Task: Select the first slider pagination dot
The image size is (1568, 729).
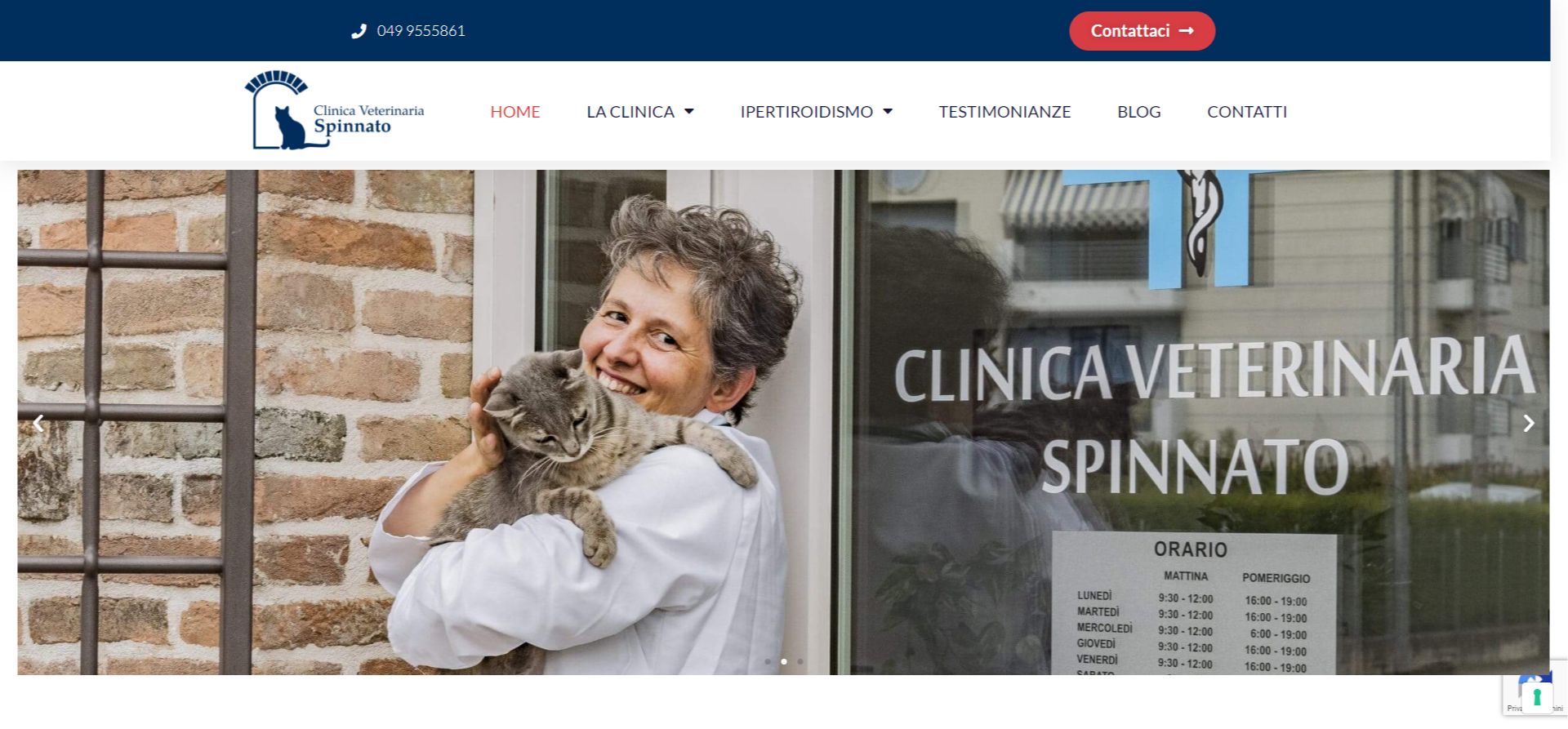Action: click(768, 661)
